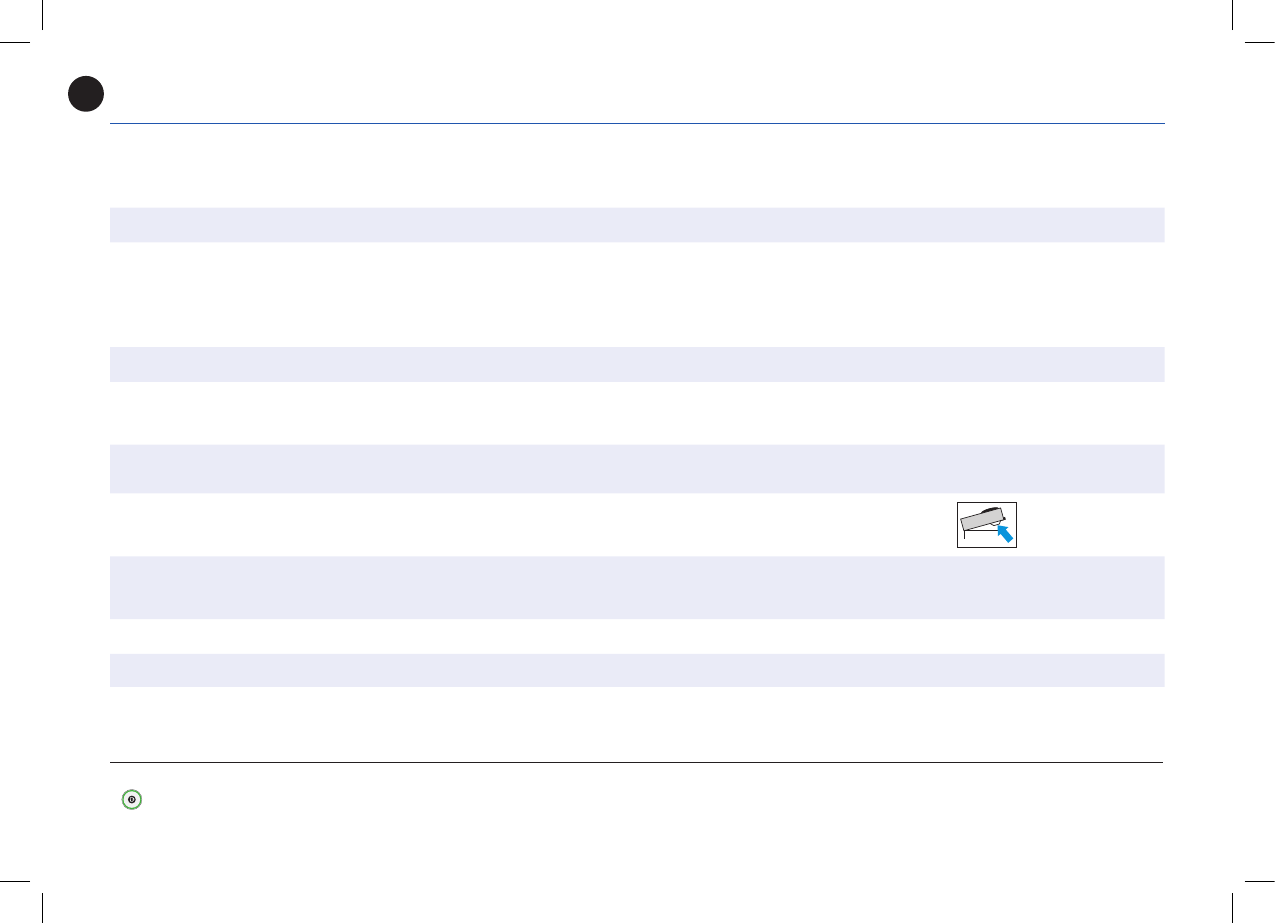Select the tallest lavender shaded table row
This screenshot has height=923, width=1275.
tap(636, 587)
